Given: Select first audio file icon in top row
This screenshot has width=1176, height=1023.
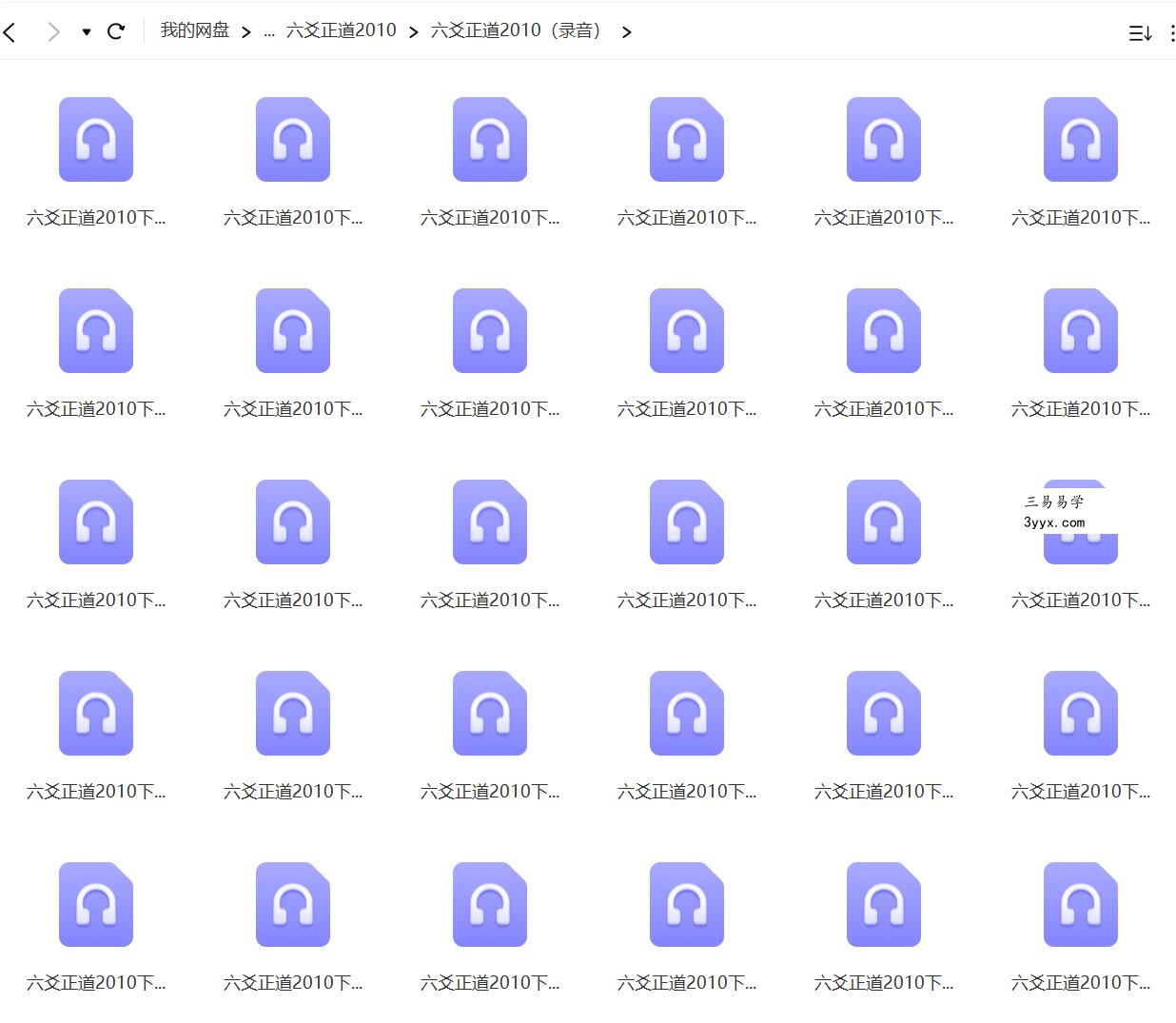Looking at the screenshot, I should tap(96, 139).
